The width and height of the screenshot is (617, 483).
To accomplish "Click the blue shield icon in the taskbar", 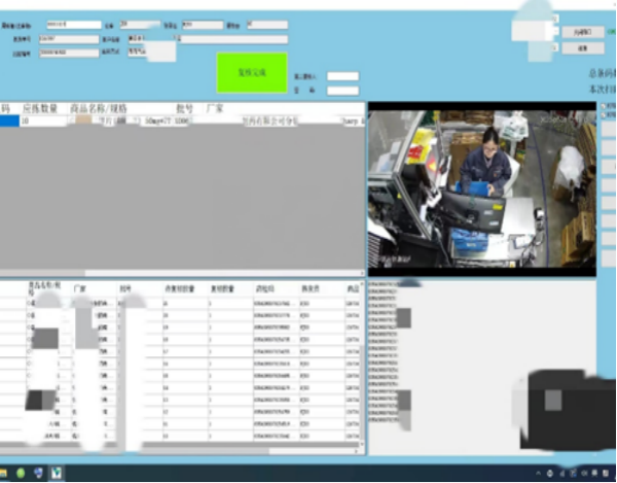I will click(x=39, y=472).
